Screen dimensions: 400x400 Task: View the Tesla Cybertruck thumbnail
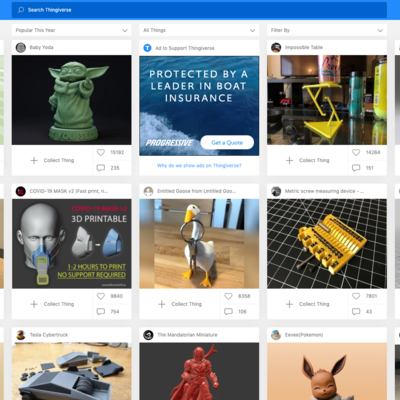[71, 371]
